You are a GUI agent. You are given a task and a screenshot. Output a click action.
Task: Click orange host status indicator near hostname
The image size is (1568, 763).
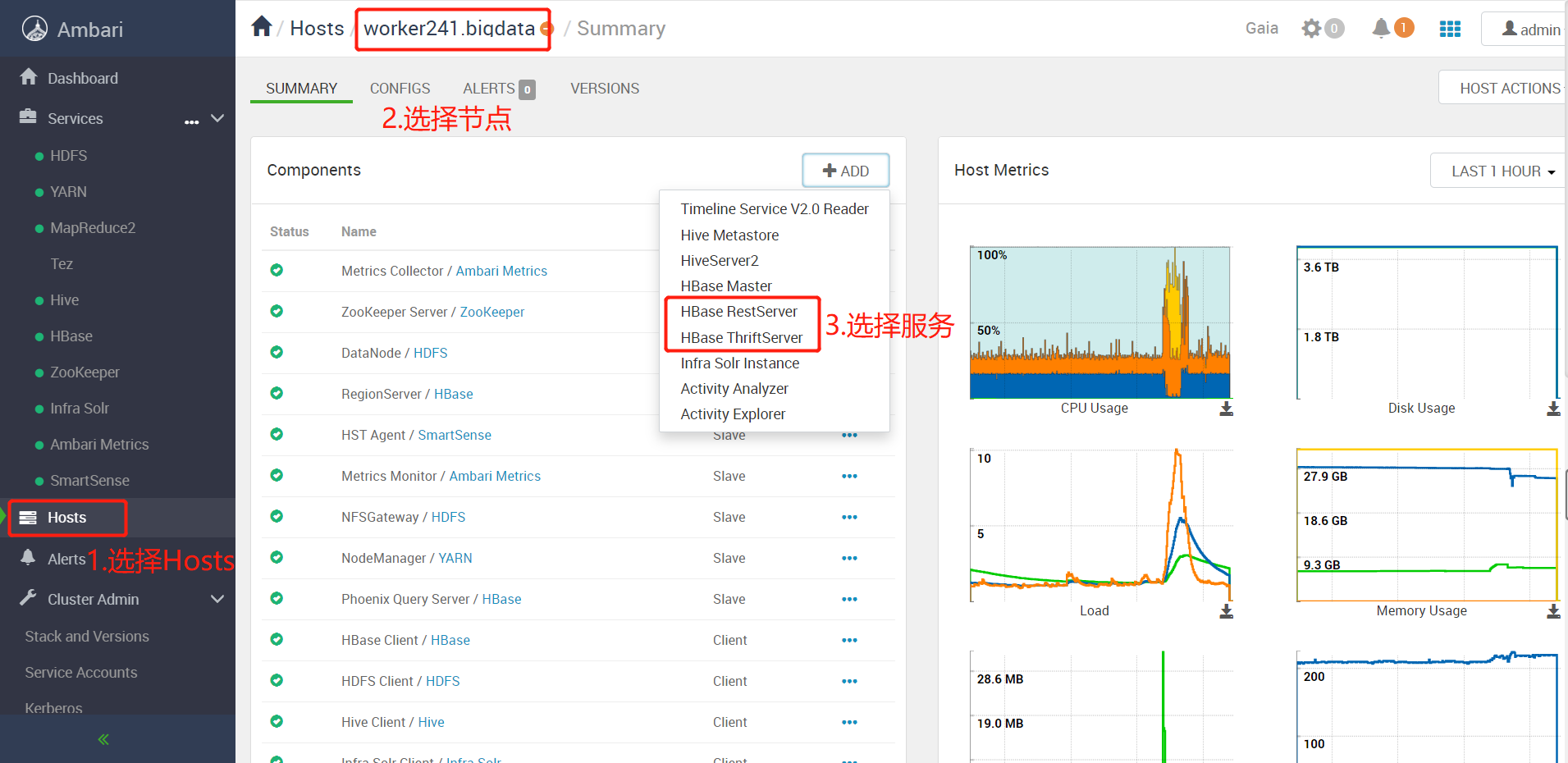coord(546,30)
